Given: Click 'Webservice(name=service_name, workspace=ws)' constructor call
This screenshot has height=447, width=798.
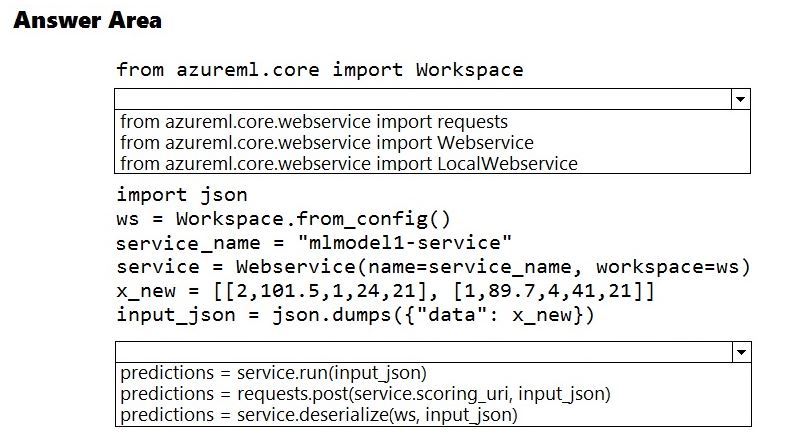Looking at the screenshot, I should (493, 267).
